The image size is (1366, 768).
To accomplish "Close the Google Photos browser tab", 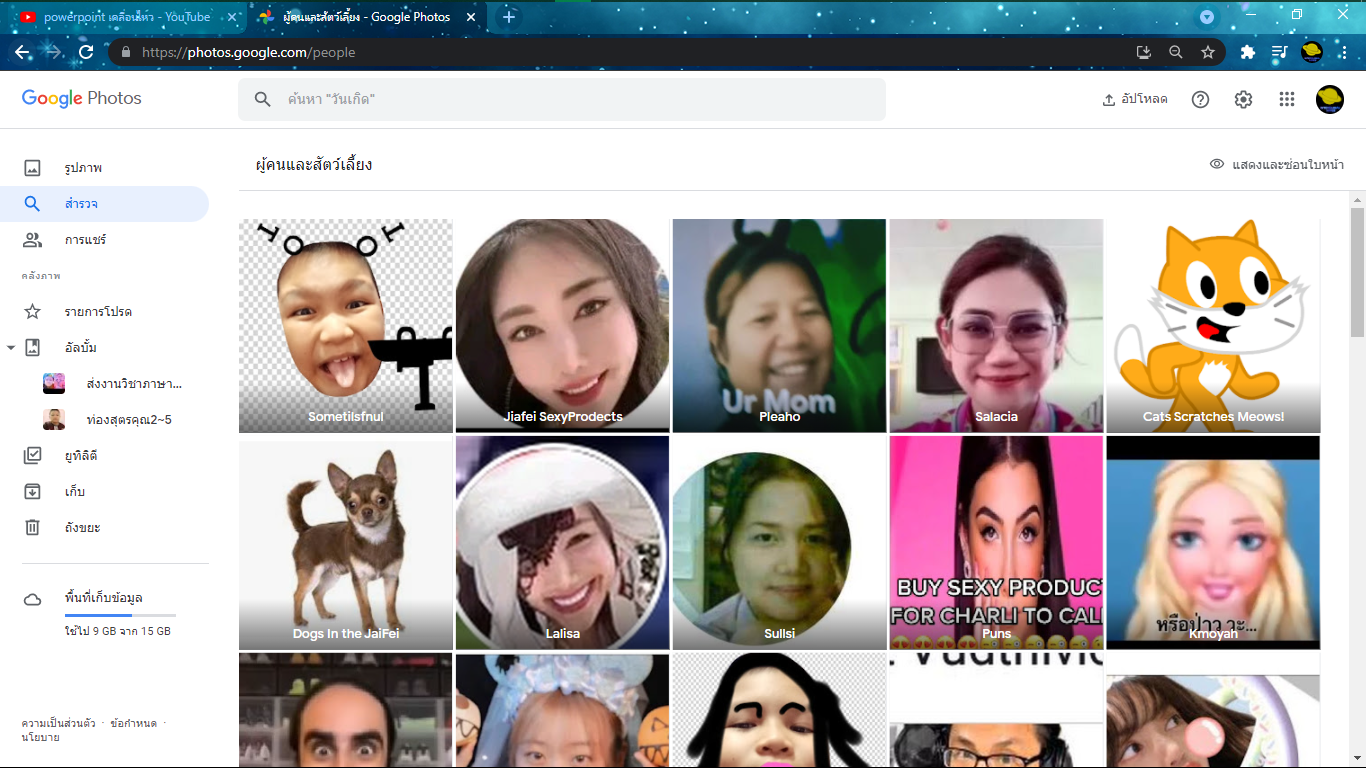I will coord(472,17).
